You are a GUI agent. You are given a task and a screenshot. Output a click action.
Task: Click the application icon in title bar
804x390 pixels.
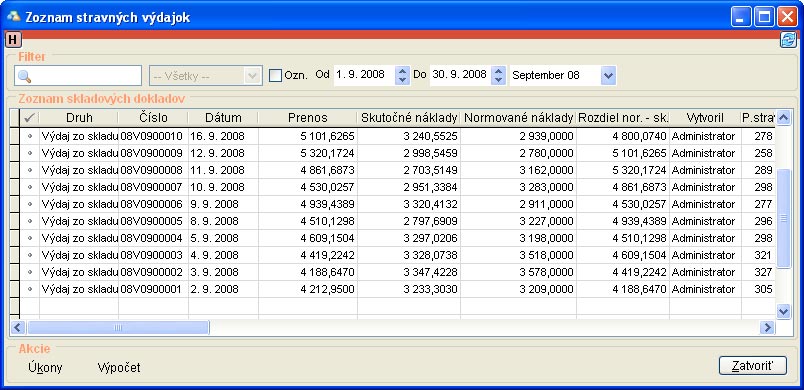[13, 16]
